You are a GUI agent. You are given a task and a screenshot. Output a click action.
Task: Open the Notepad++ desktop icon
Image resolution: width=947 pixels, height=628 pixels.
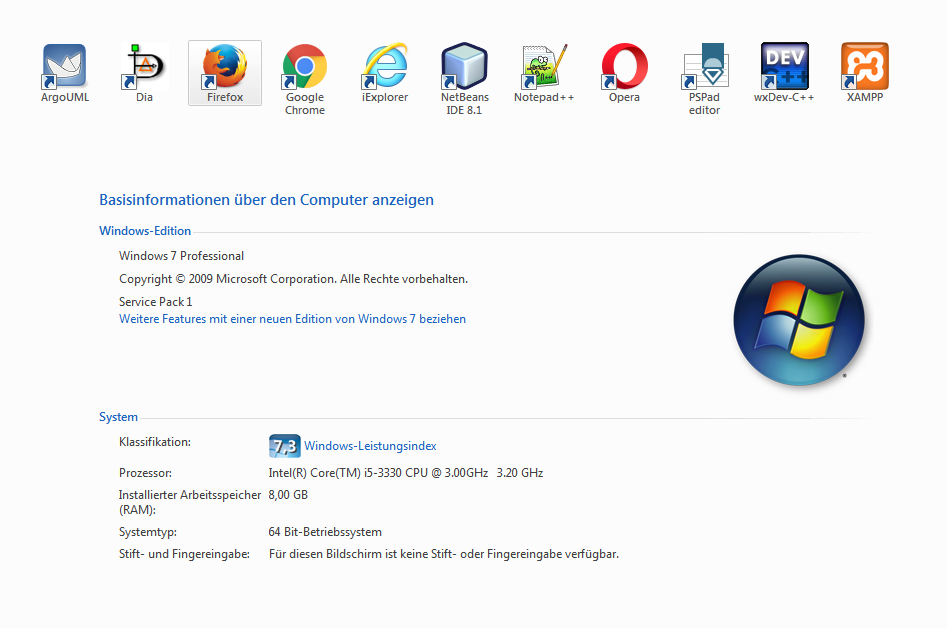click(x=544, y=68)
